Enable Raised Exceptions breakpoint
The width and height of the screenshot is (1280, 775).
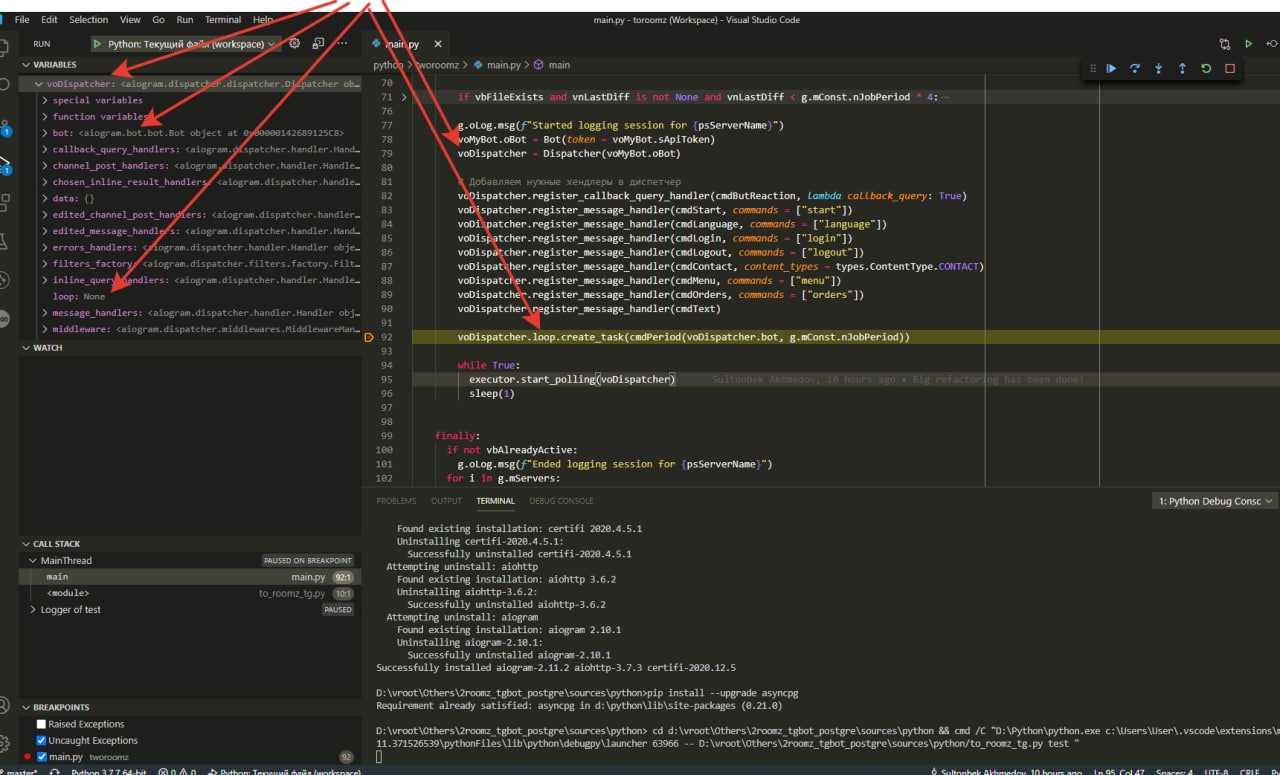point(41,724)
